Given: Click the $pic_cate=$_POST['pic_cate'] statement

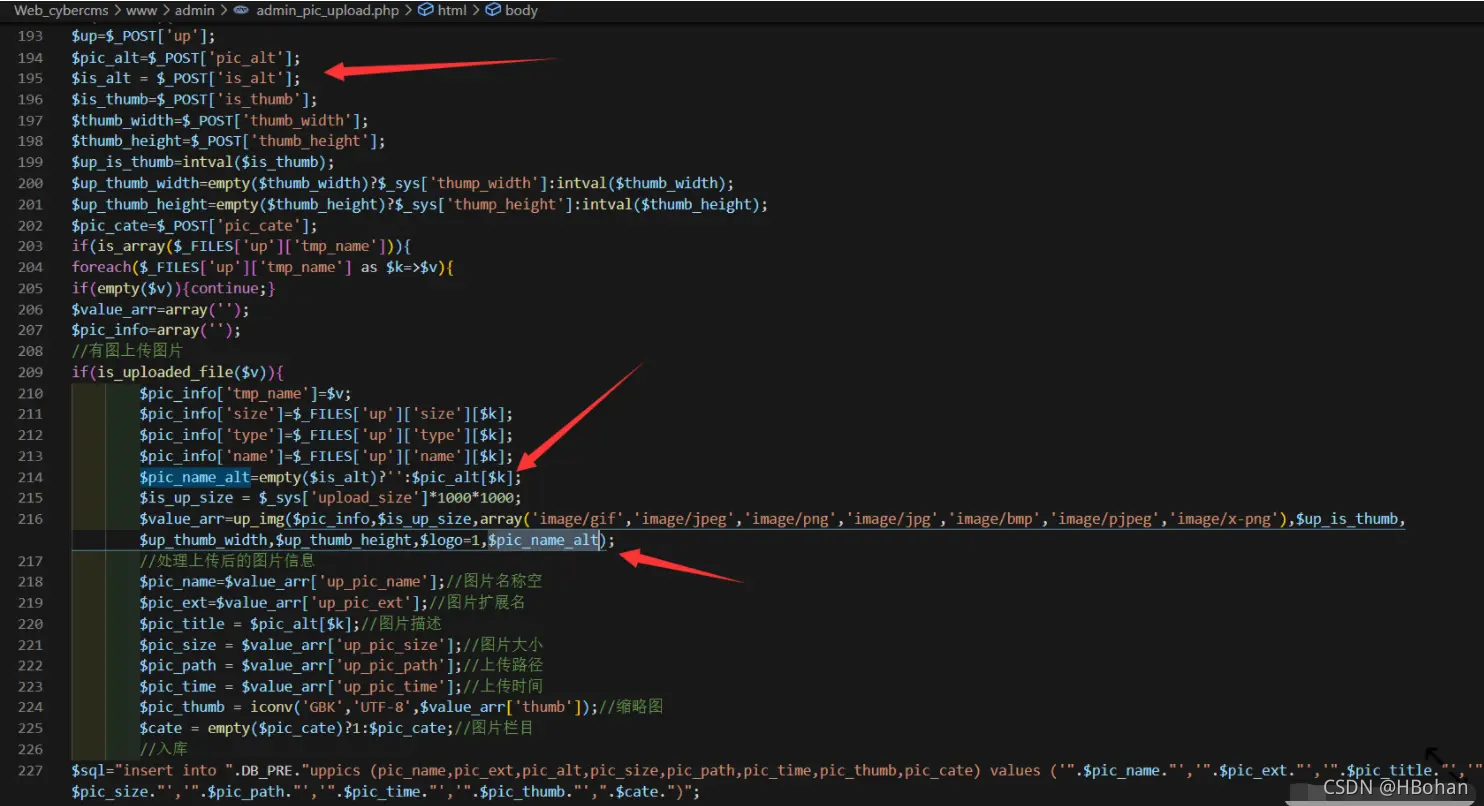Looking at the screenshot, I should point(194,225).
